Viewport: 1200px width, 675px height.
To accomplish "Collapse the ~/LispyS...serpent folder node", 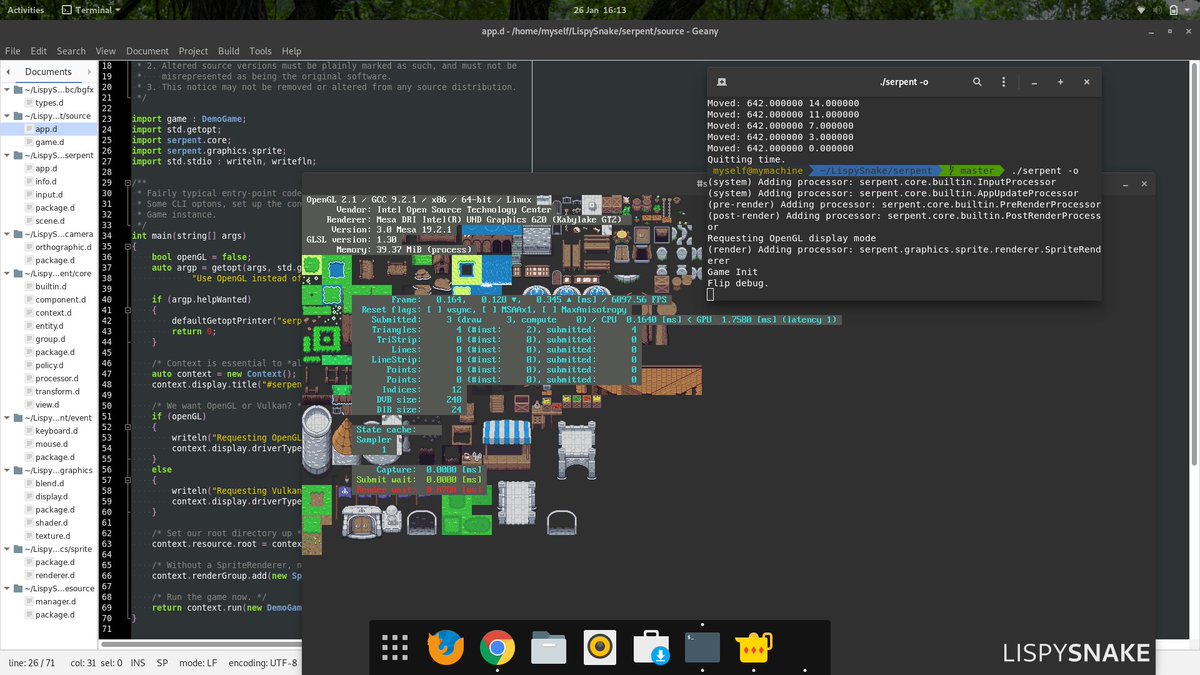I will coord(9,156).
